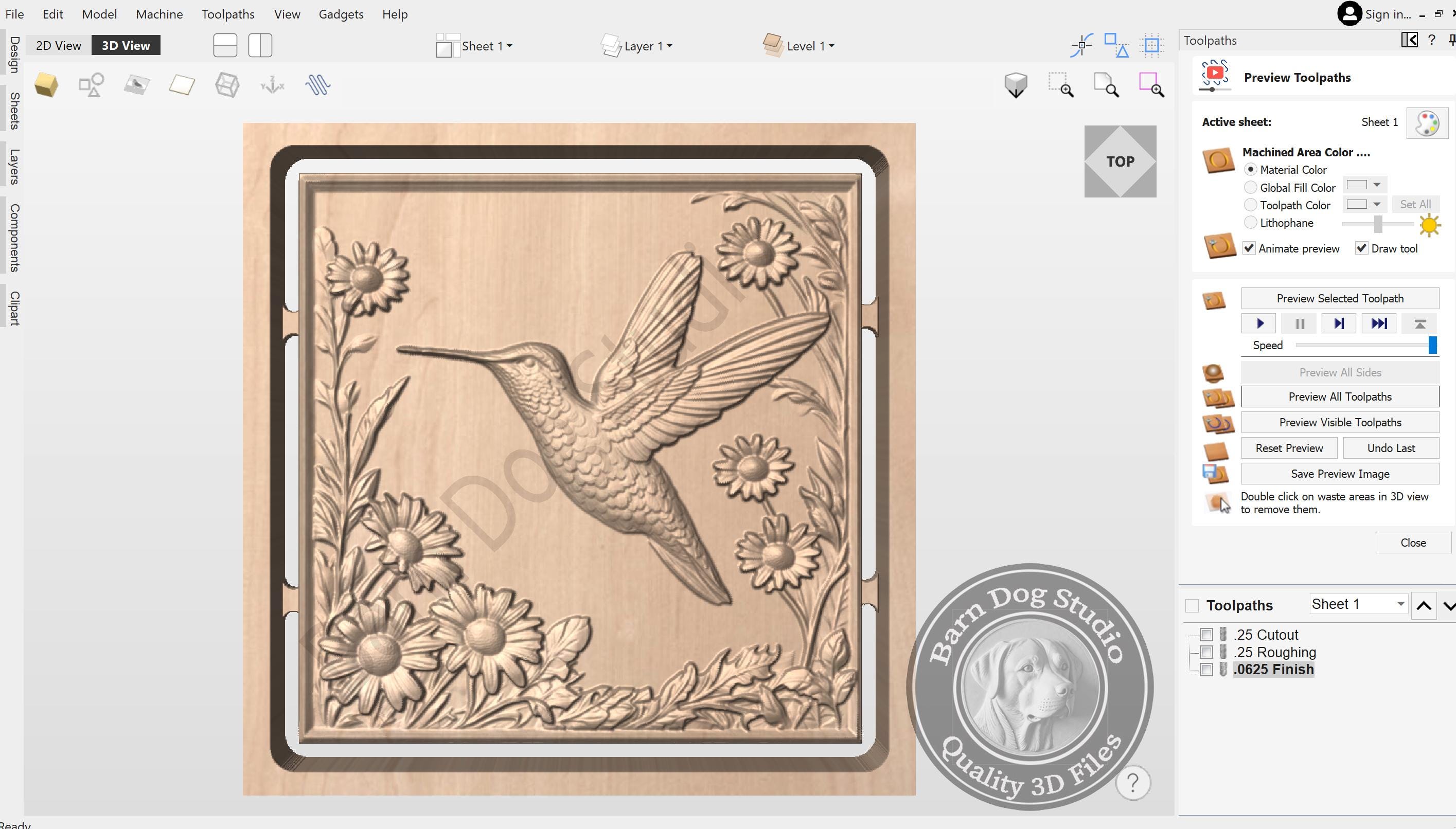The height and width of the screenshot is (829, 1456).
Task: Open the Machine menu
Action: pyautogui.click(x=159, y=14)
